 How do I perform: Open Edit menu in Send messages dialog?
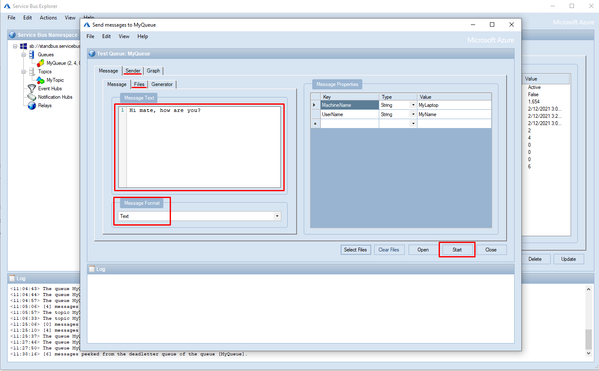[x=106, y=36]
